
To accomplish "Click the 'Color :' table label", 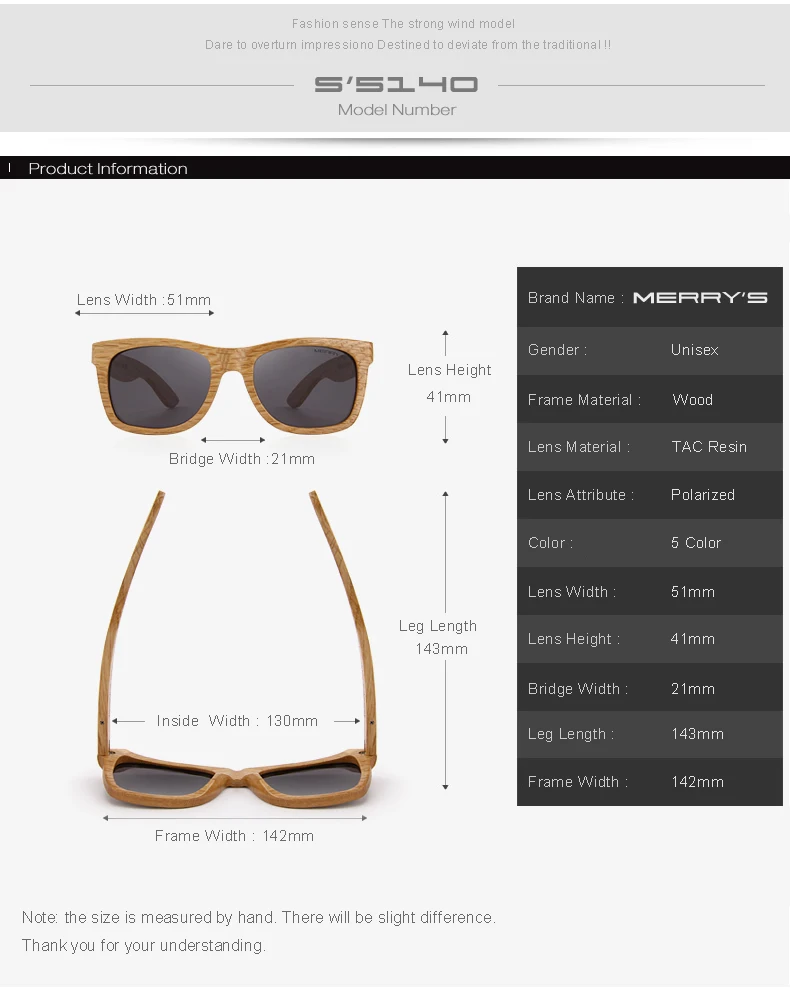I will point(550,543).
